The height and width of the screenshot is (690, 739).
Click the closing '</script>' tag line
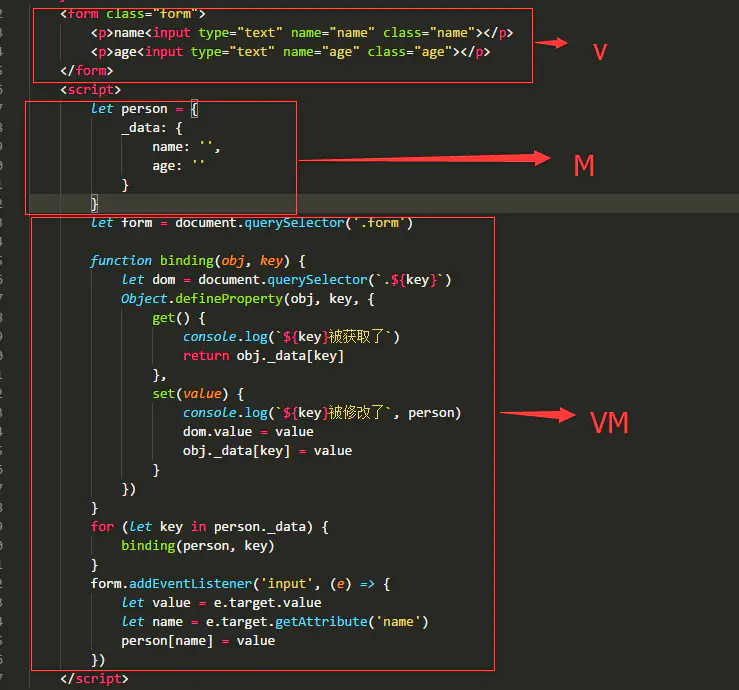tap(94, 679)
